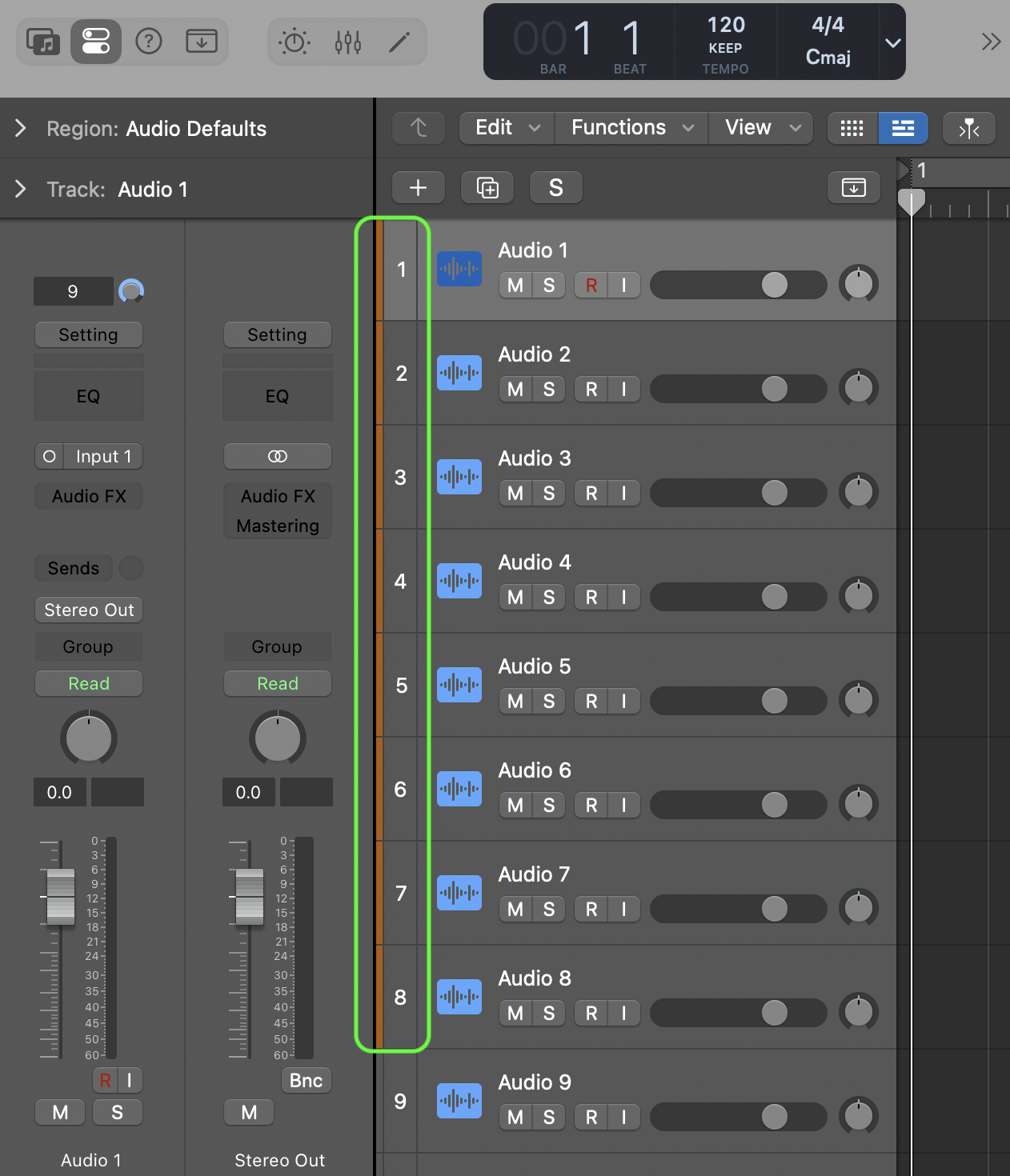The image size is (1010, 1176).
Task: Click the global solo S button
Action: pos(556,188)
